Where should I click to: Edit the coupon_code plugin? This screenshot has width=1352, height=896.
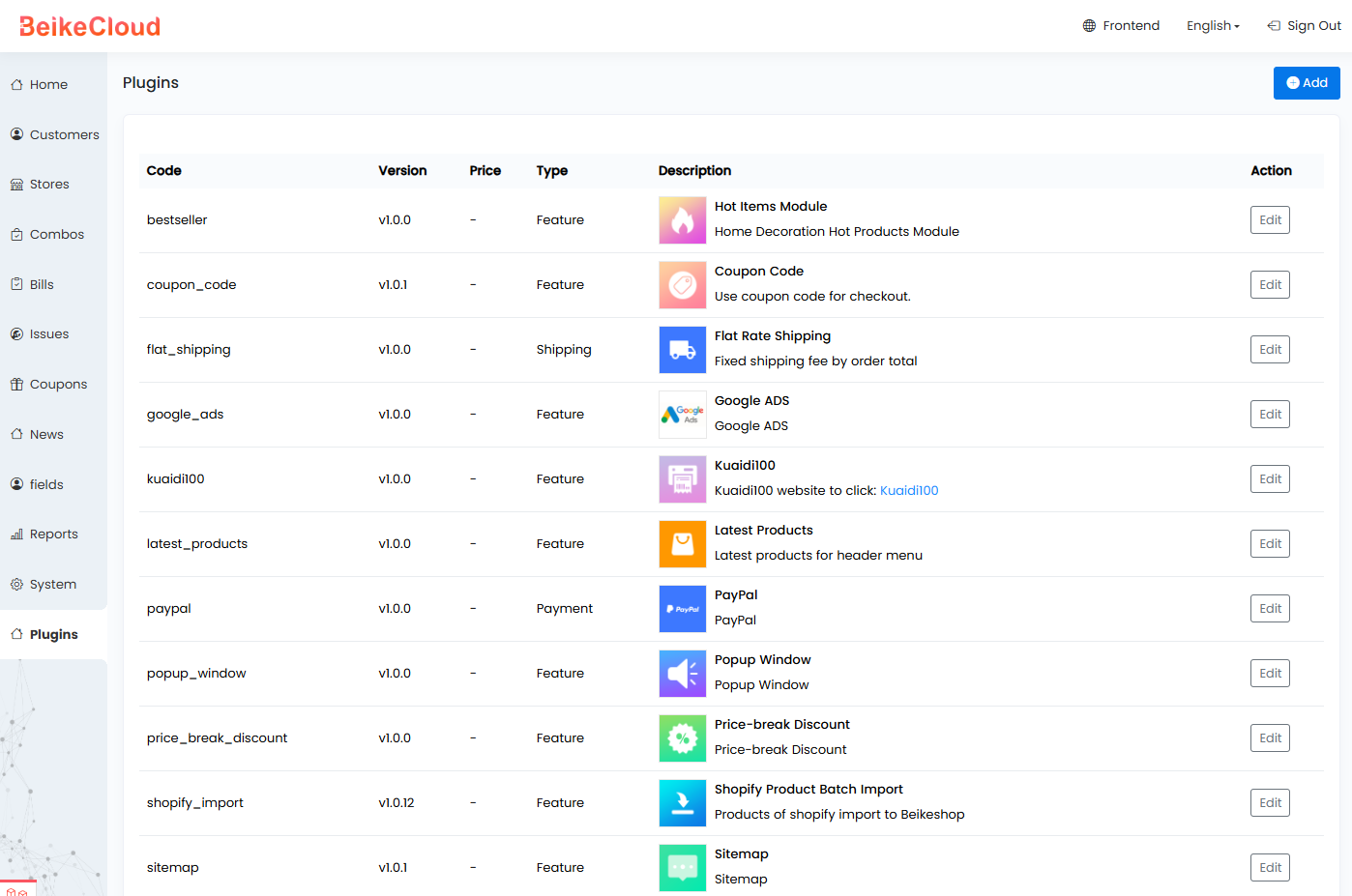(x=1270, y=284)
